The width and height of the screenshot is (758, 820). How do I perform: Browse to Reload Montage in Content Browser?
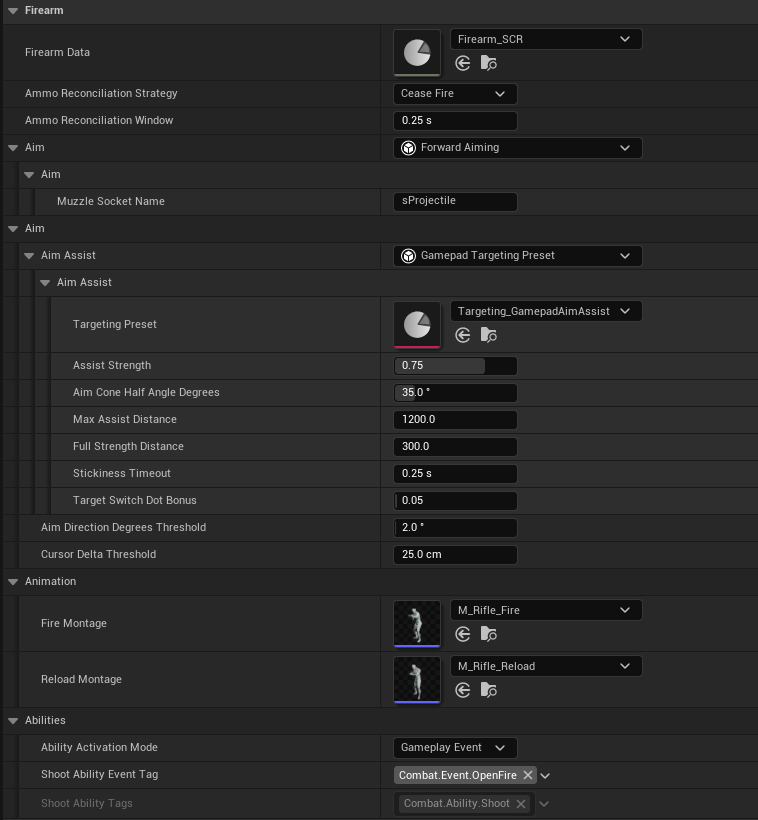[488, 690]
